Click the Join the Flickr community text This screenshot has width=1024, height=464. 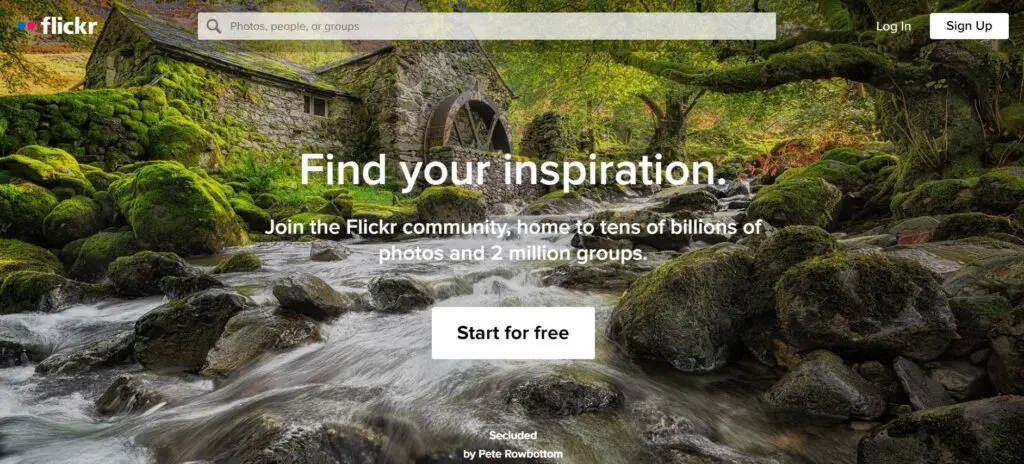(x=513, y=240)
